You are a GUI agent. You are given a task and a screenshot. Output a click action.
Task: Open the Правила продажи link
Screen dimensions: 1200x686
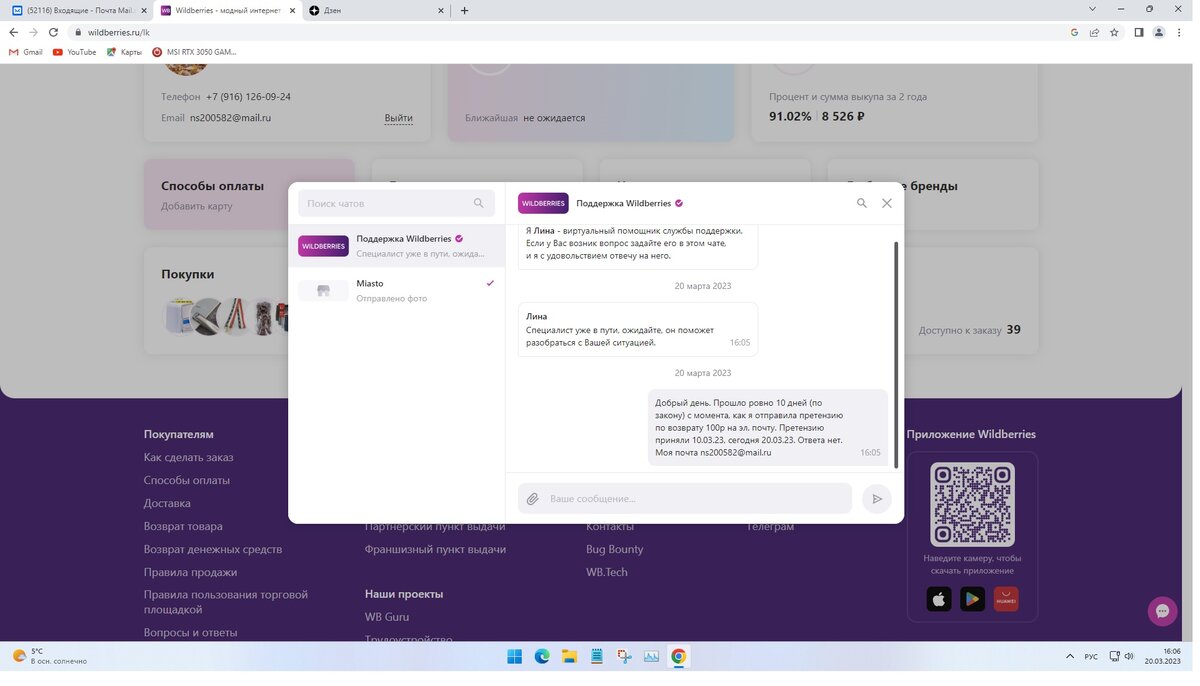click(x=190, y=572)
